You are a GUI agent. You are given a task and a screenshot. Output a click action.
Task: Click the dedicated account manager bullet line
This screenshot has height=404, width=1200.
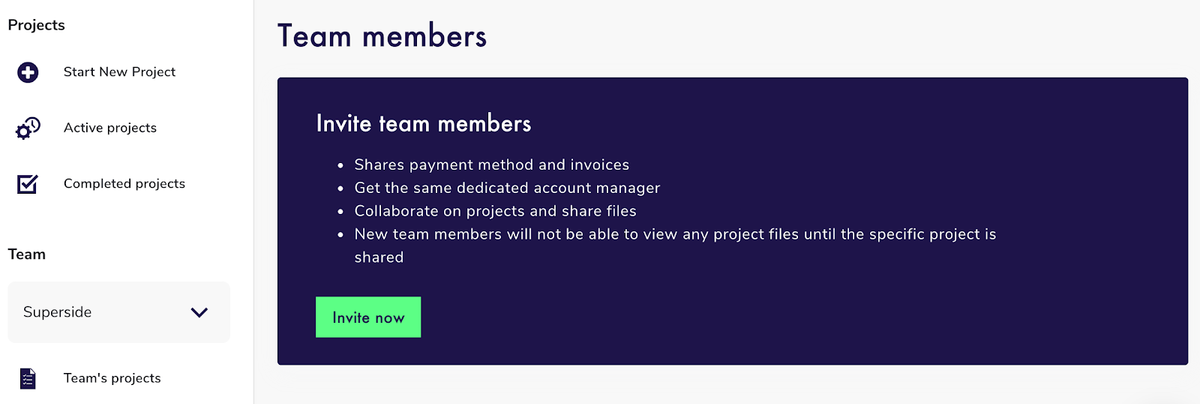click(x=507, y=188)
